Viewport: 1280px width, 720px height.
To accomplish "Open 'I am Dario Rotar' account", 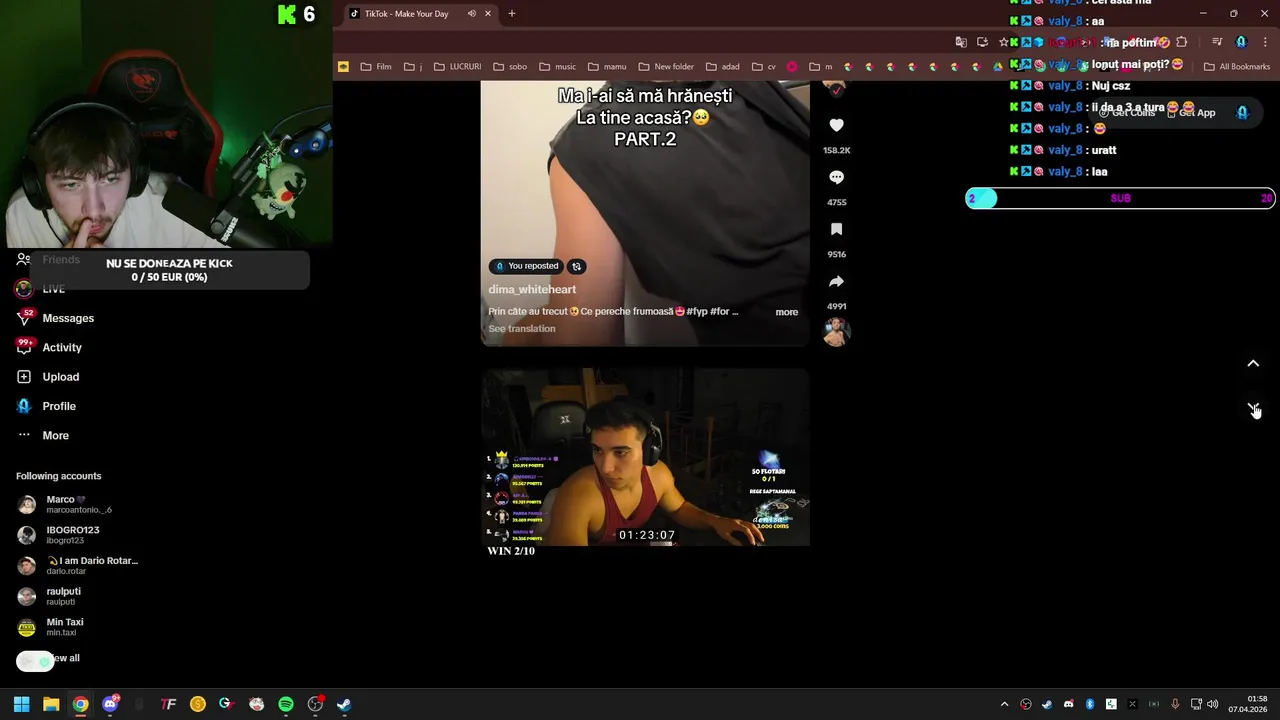I will coord(77,565).
